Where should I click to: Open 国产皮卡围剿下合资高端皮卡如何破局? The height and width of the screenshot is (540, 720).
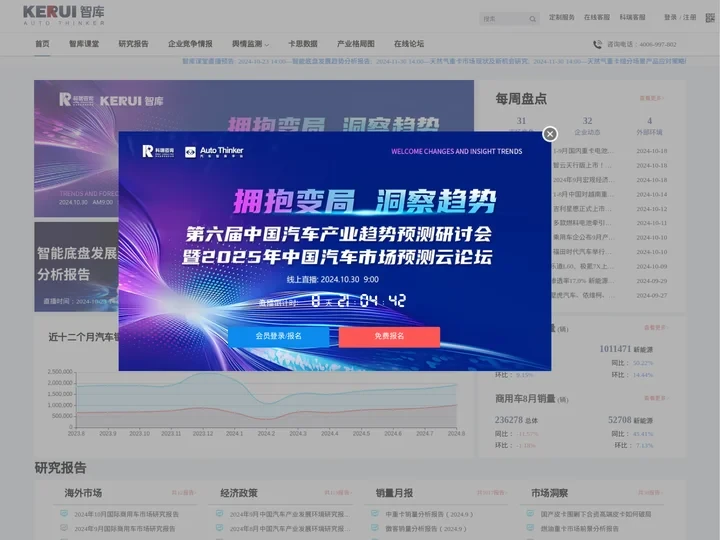pyautogui.click(x=596, y=514)
